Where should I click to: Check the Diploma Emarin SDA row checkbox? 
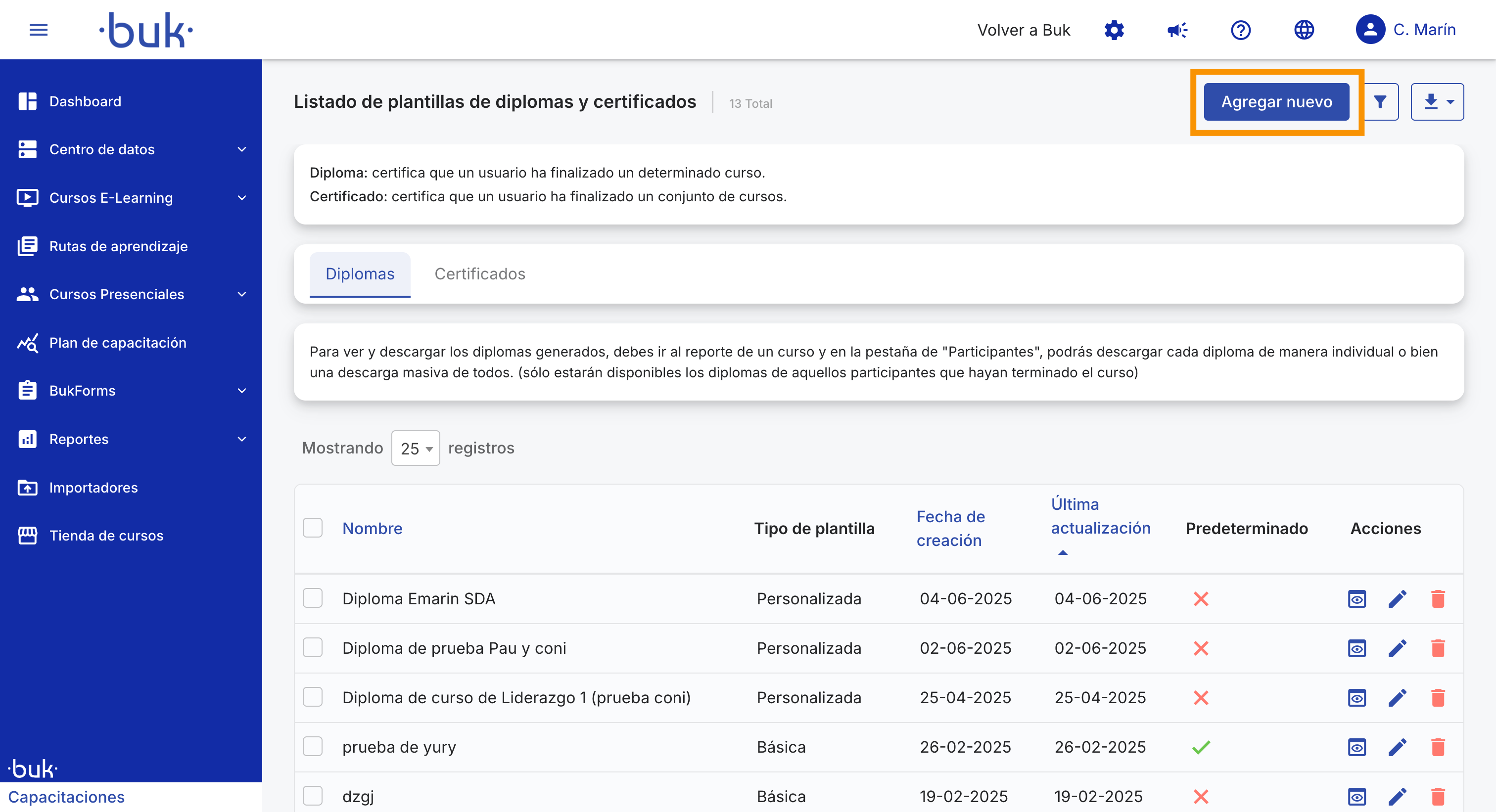313,598
